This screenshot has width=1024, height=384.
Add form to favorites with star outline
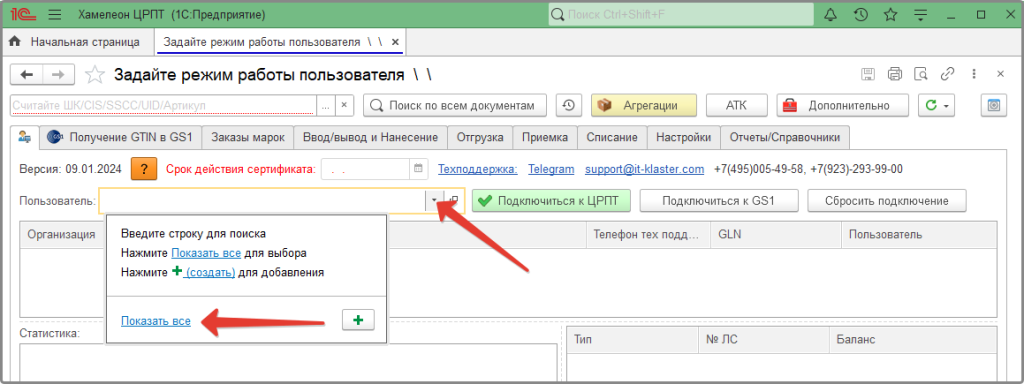click(95, 74)
